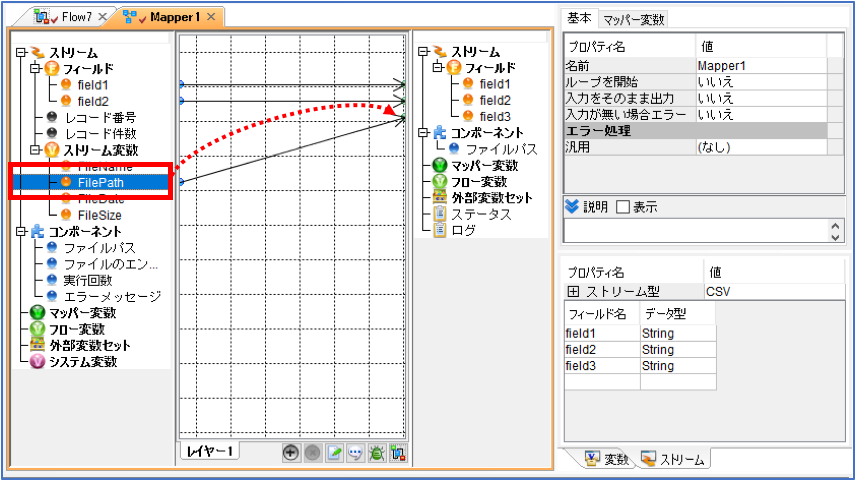Select FileSize stream variable

click(99, 215)
